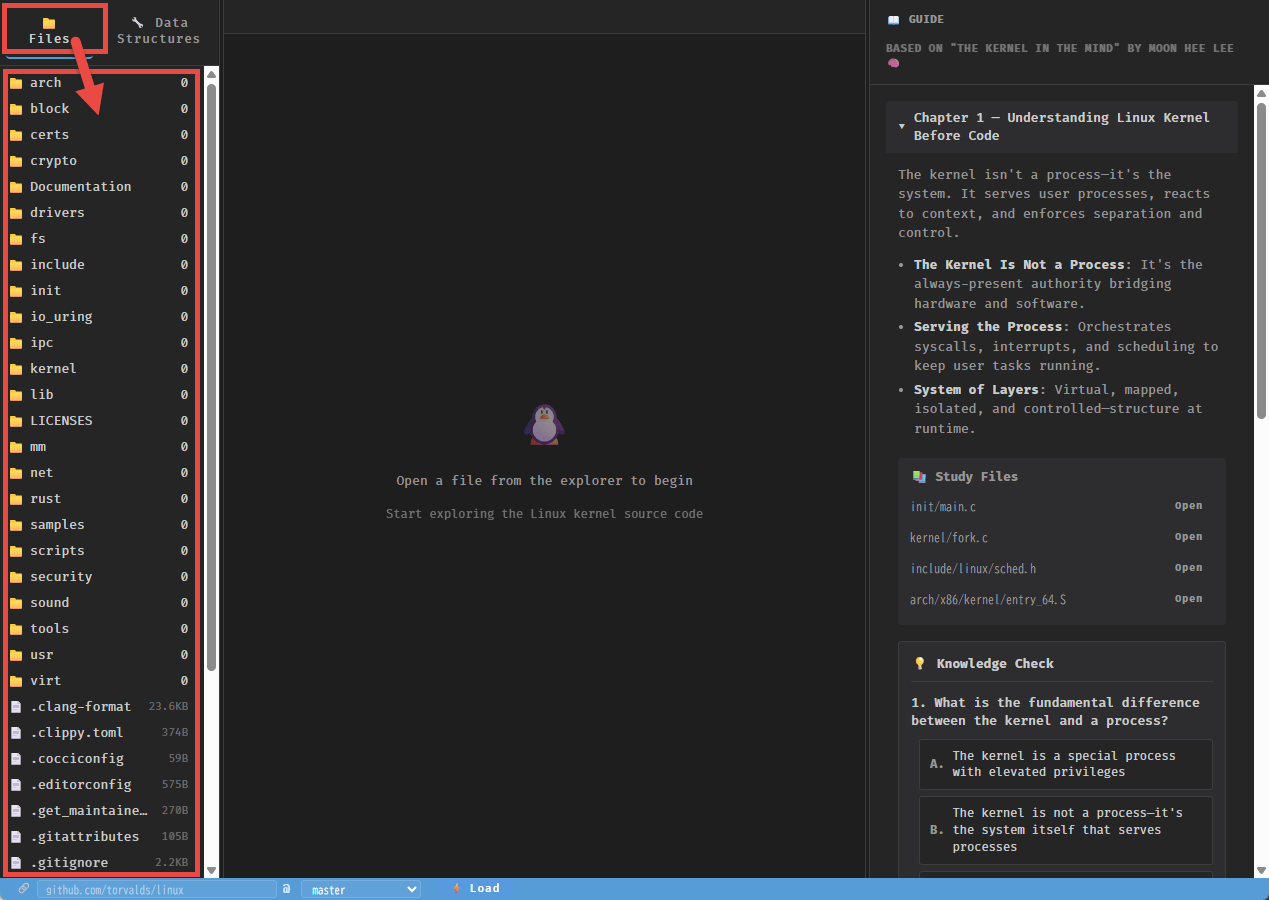Image resolution: width=1269 pixels, height=900 pixels.
Task: Open the init/main.c study file
Action: pos(1188,506)
